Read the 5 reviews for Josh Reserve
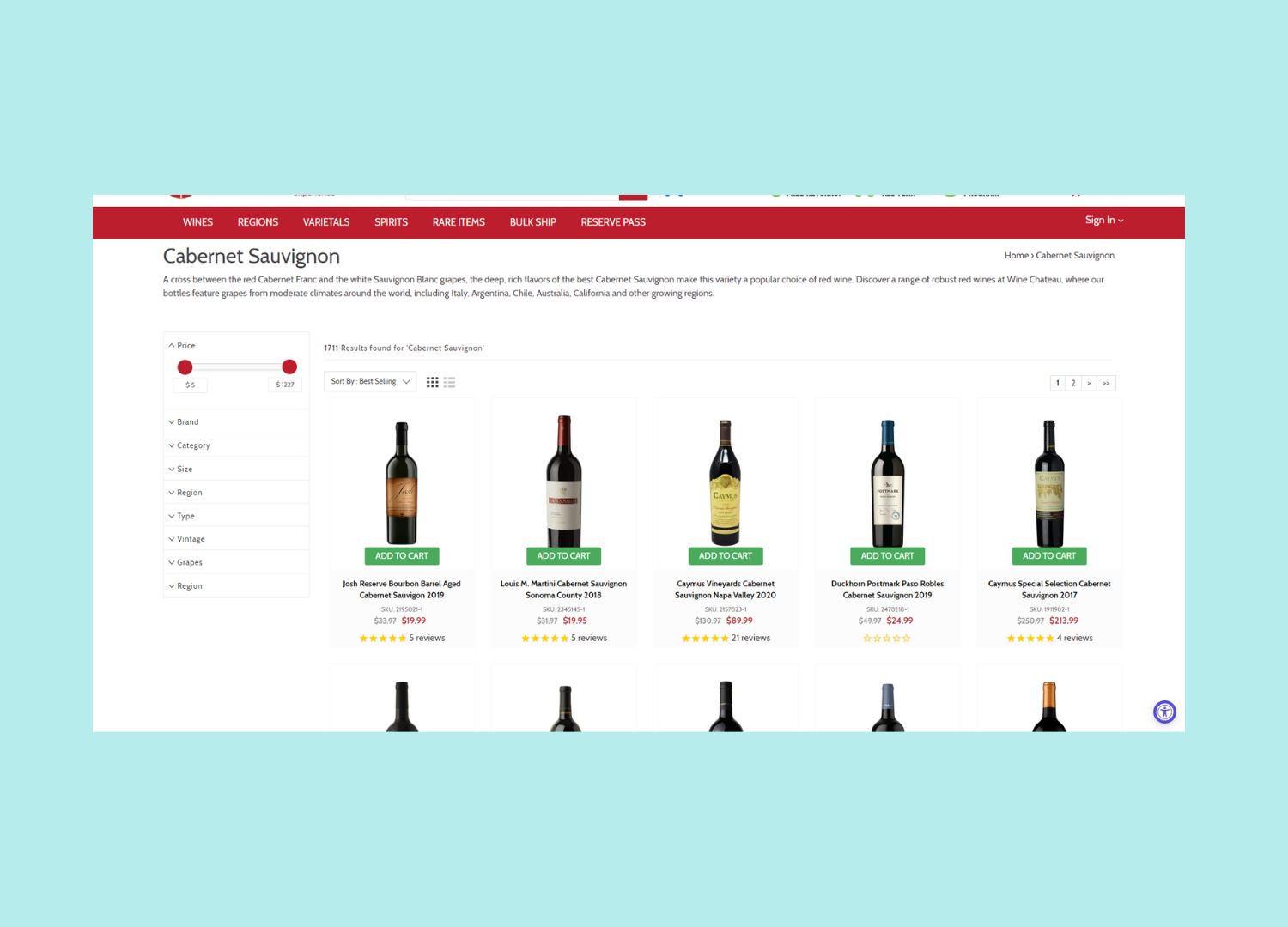The height and width of the screenshot is (927, 1288). tap(427, 639)
